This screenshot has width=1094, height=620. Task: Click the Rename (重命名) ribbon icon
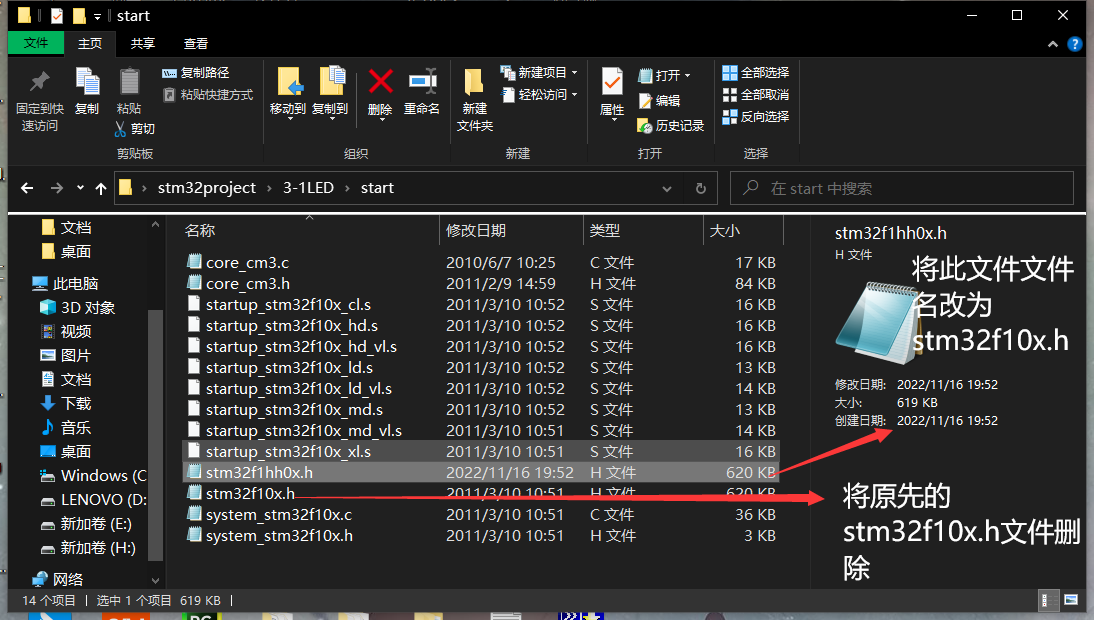pyautogui.click(x=422, y=82)
